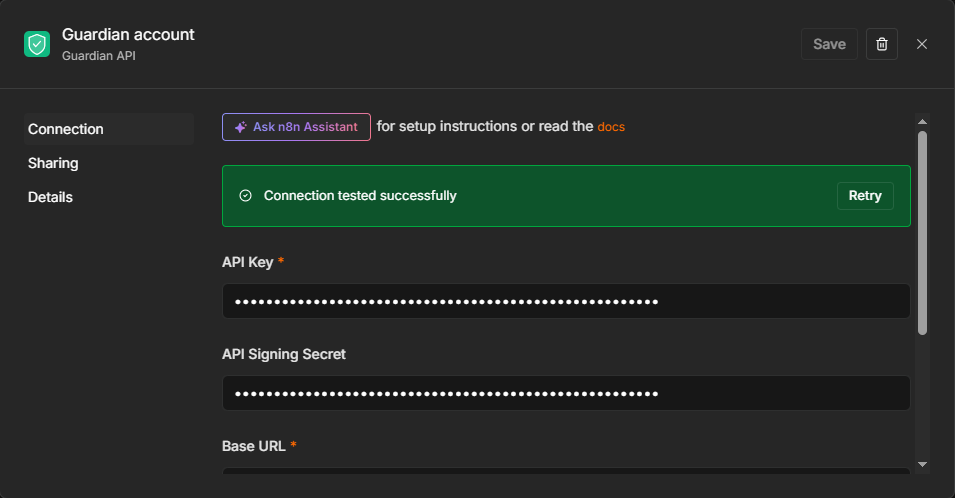This screenshot has height=498, width=955.
Task: Open the docs link
Action: click(611, 127)
